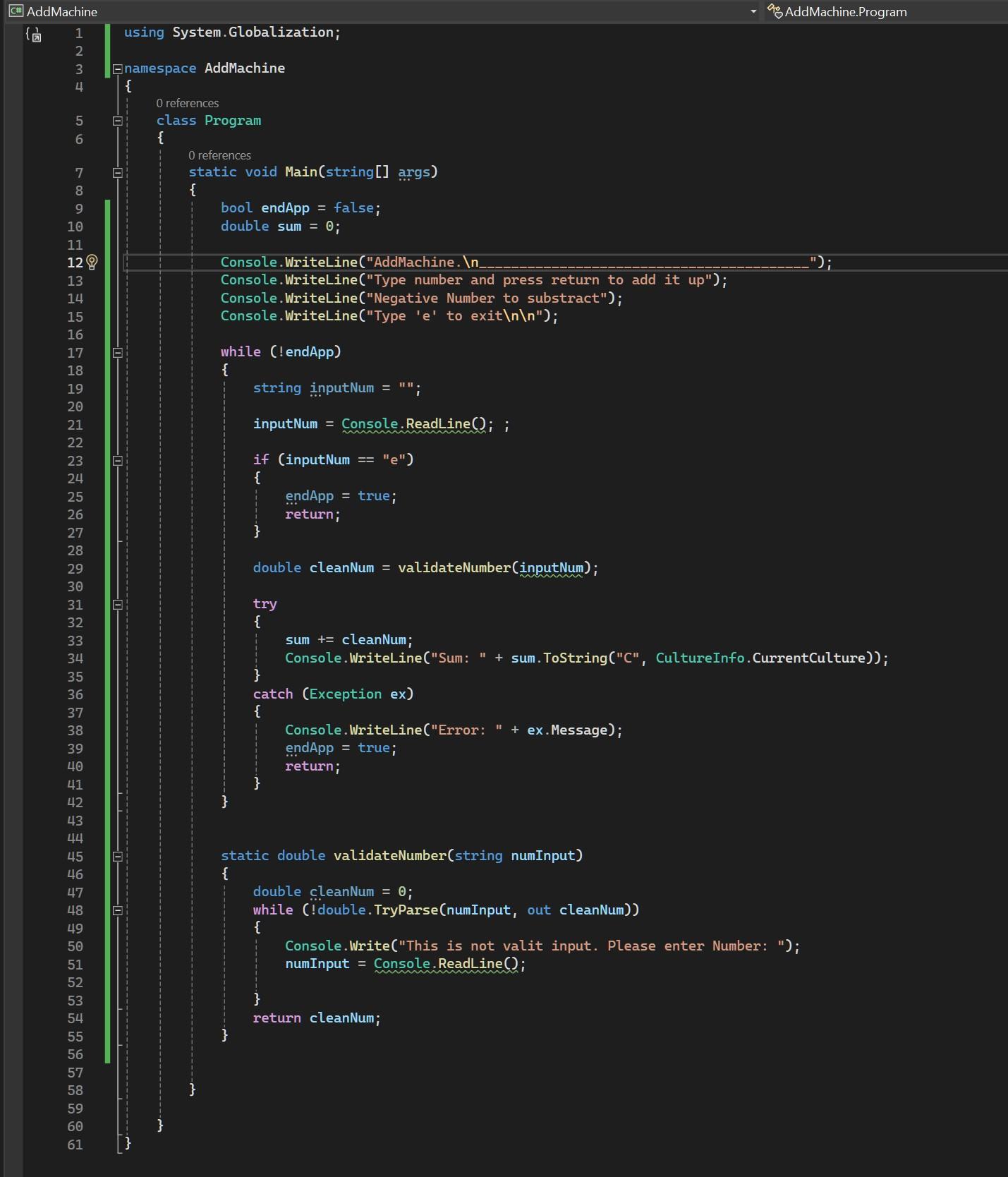Screen dimensions: 1008x1177
Task: Collapse the class Program block
Action: pyautogui.click(x=118, y=121)
